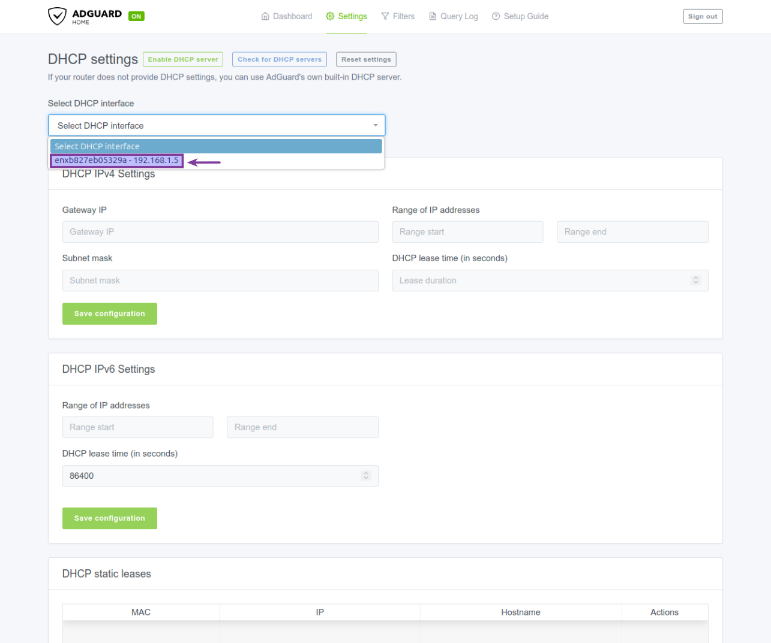The height and width of the screenshot is (643, 771).
Task: Click the green ON status badge
Action: tap(136, 17)
